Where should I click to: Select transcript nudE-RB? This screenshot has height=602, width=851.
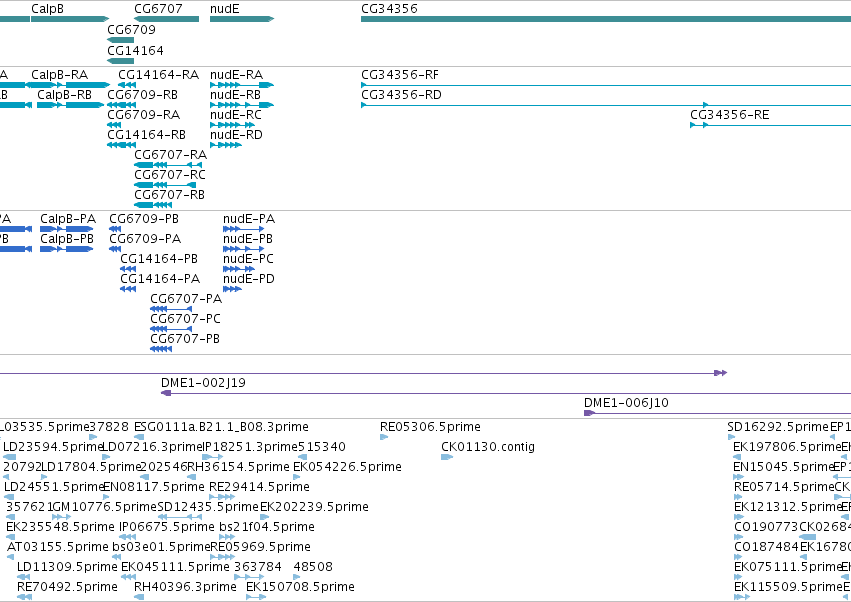pos(236,94)
